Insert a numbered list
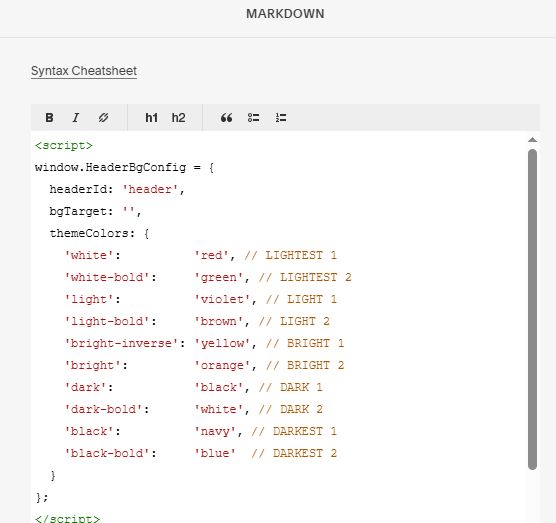This screenshot has width=556, height=523. [x=281, y=118]
